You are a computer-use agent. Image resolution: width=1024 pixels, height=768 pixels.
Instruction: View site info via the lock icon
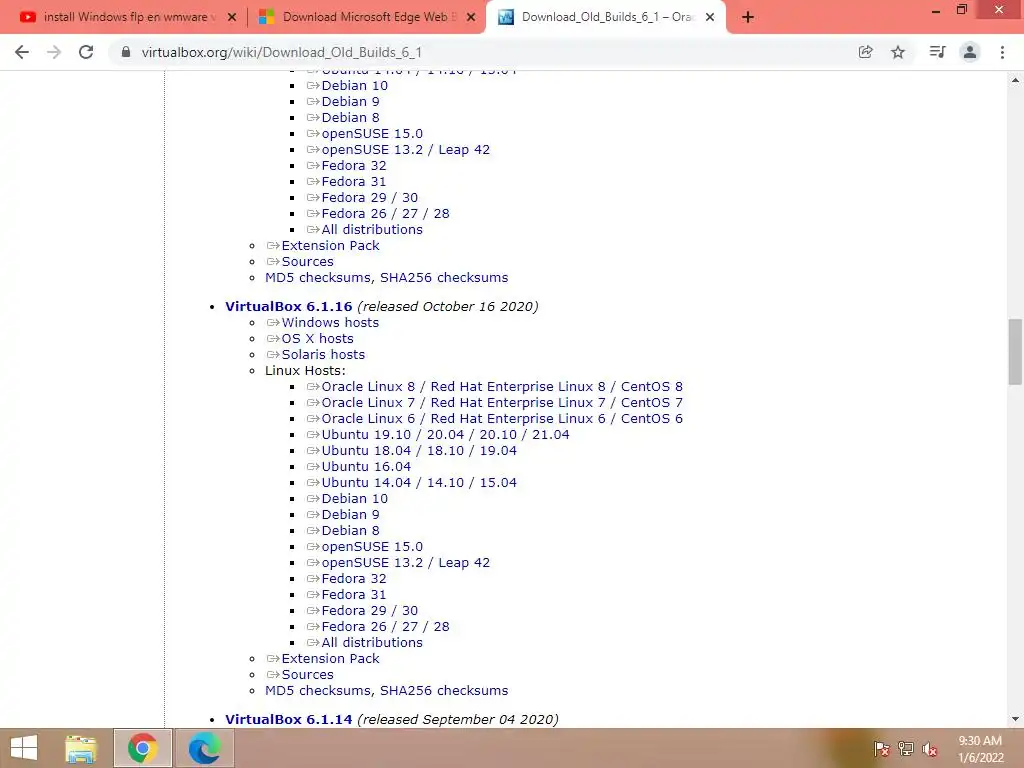[x=126, y=52]
